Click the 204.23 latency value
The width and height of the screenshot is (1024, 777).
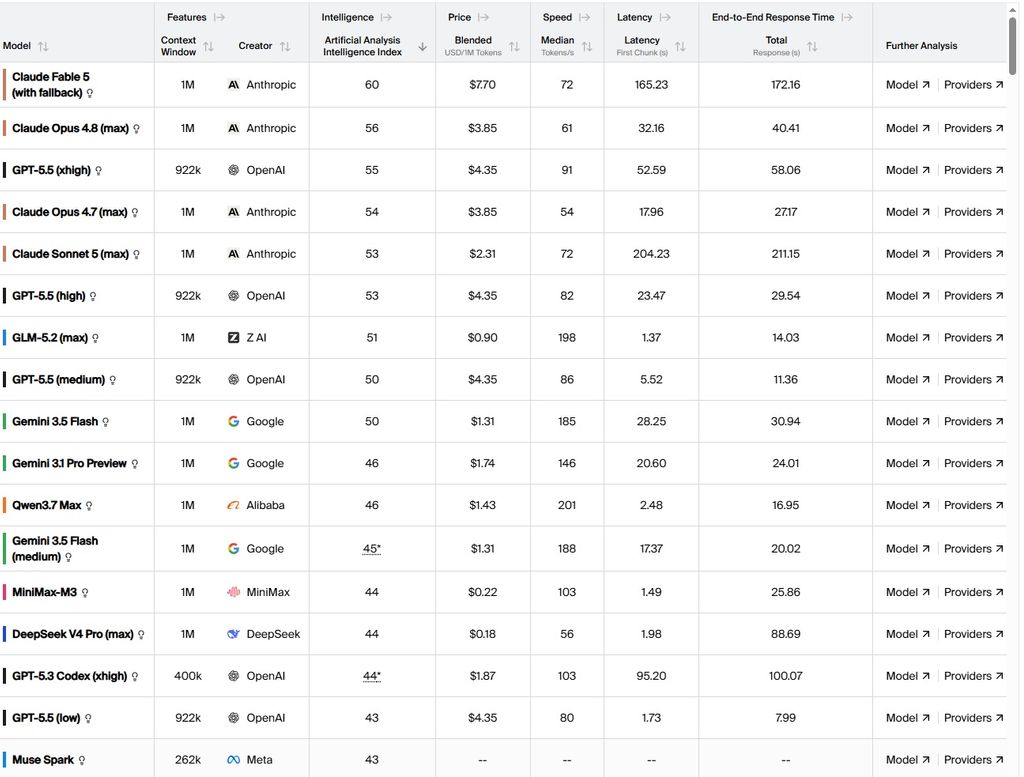651,254
